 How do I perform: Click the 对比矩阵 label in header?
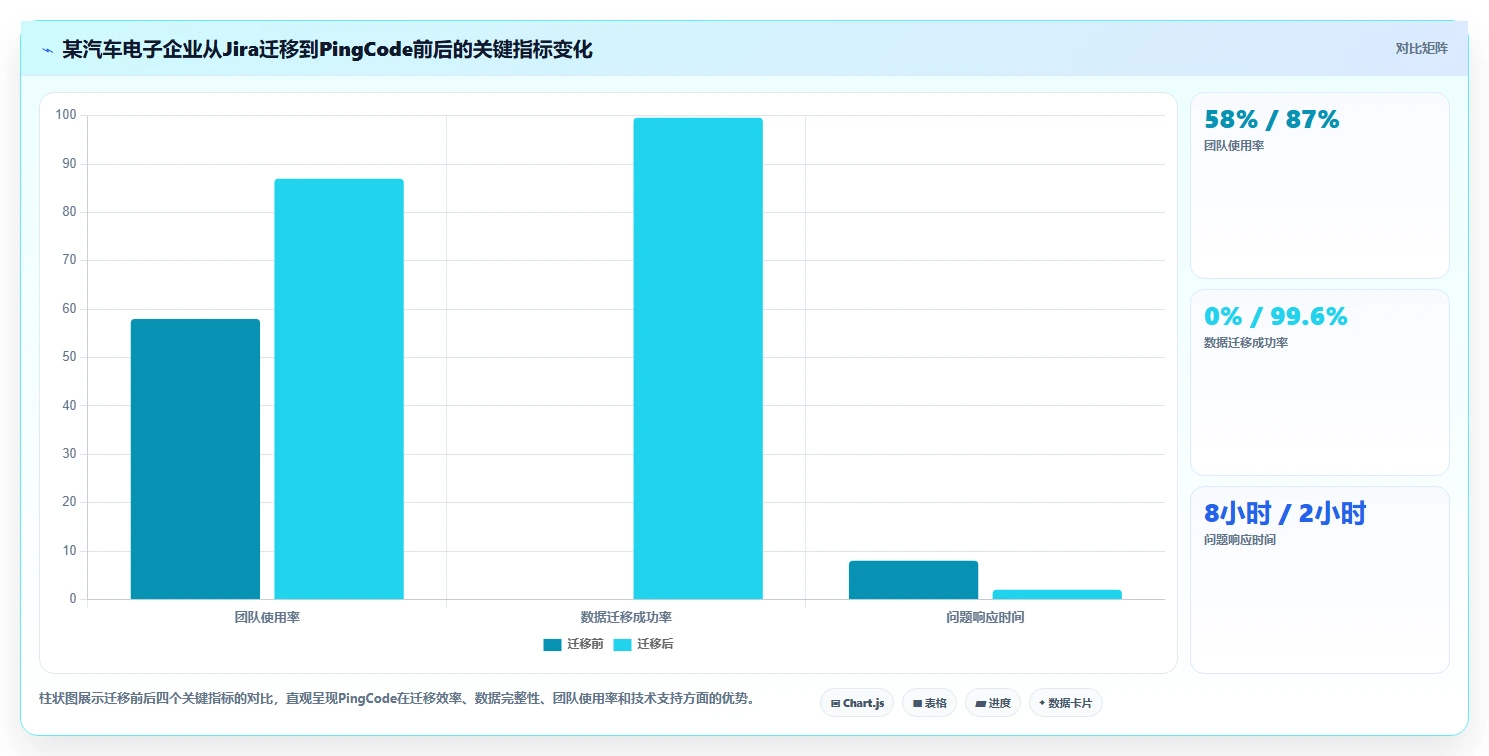(x=1421, y=48)
